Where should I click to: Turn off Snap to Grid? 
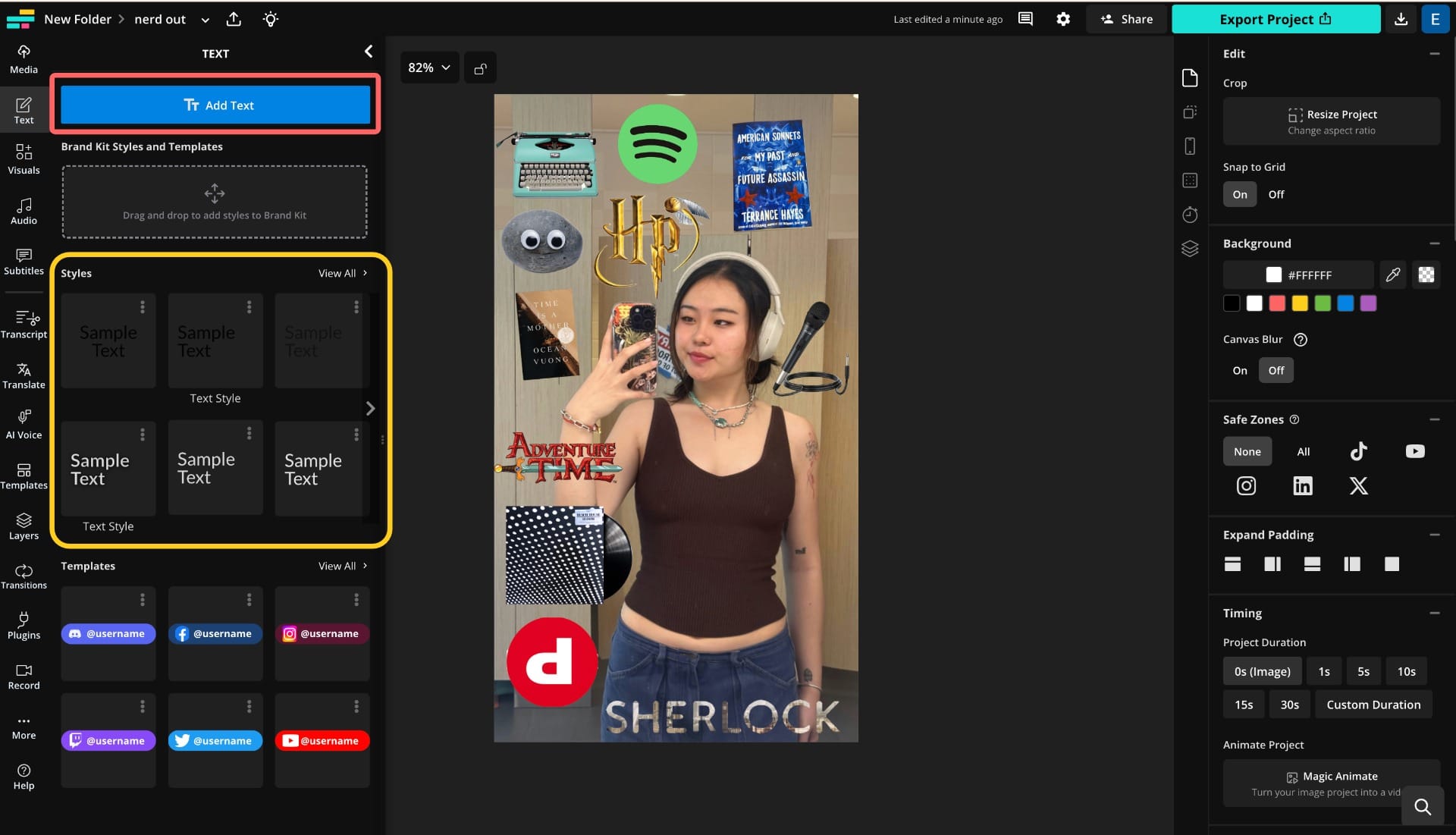pyautogui.click(x=1276, y=194)
